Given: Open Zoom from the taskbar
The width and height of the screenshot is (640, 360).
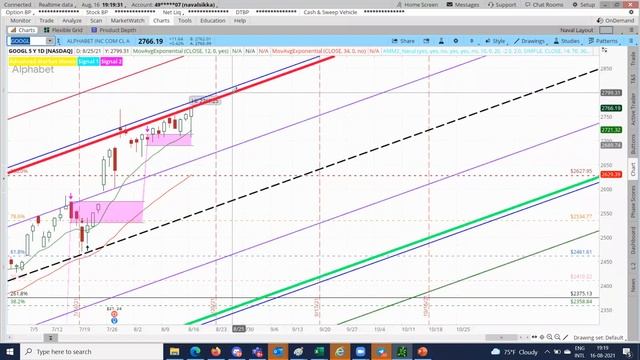Looking at the screenshot, I should pos(360,351).
